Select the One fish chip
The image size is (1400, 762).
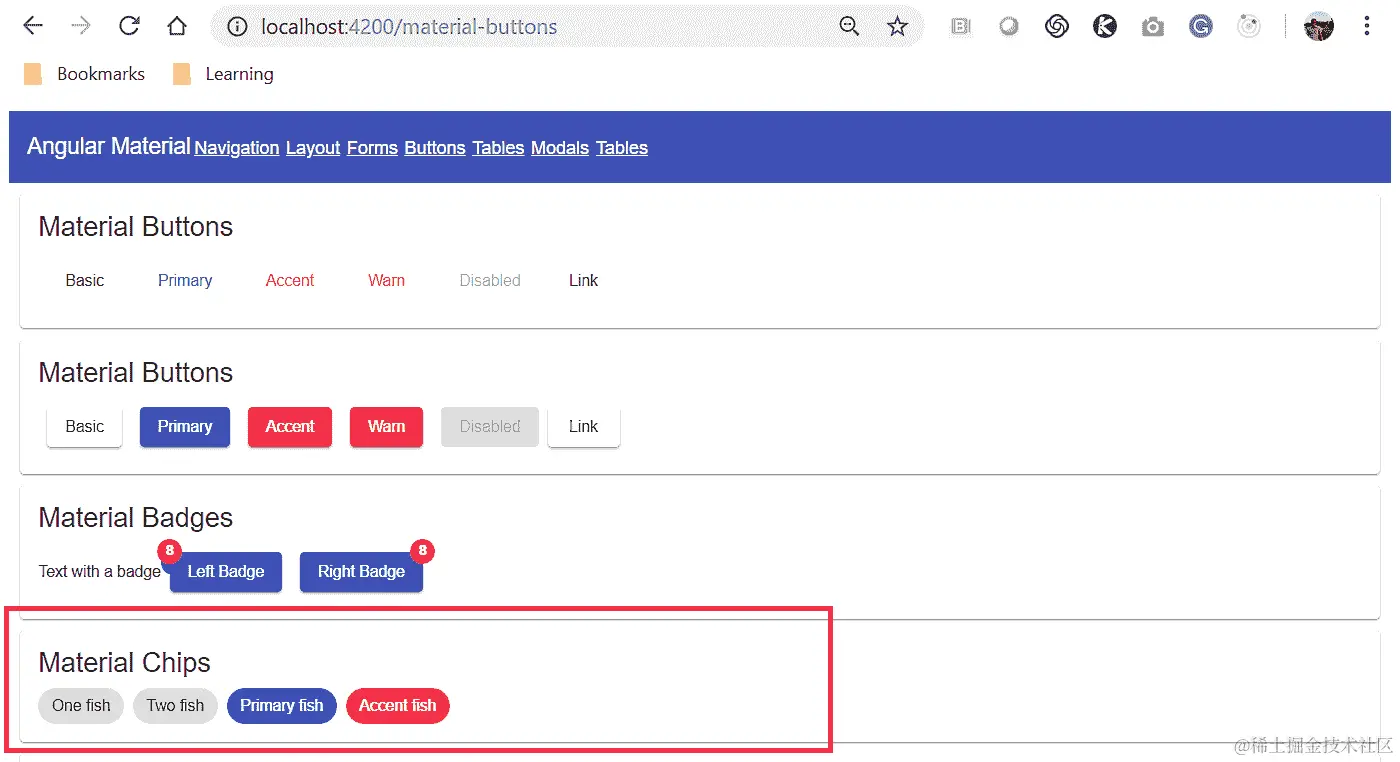pos(81,706)
